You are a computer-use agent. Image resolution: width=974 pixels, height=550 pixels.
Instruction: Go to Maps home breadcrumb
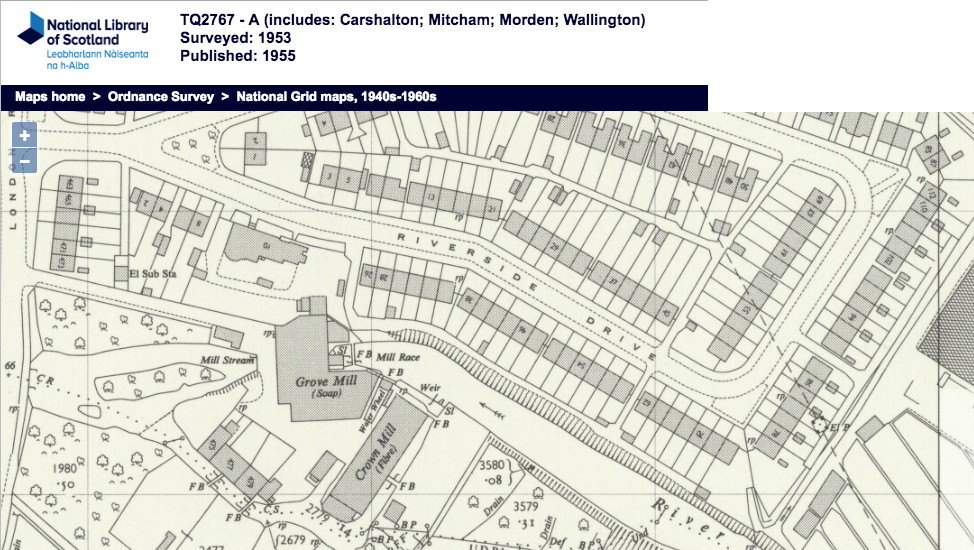[x=50, y=97]
